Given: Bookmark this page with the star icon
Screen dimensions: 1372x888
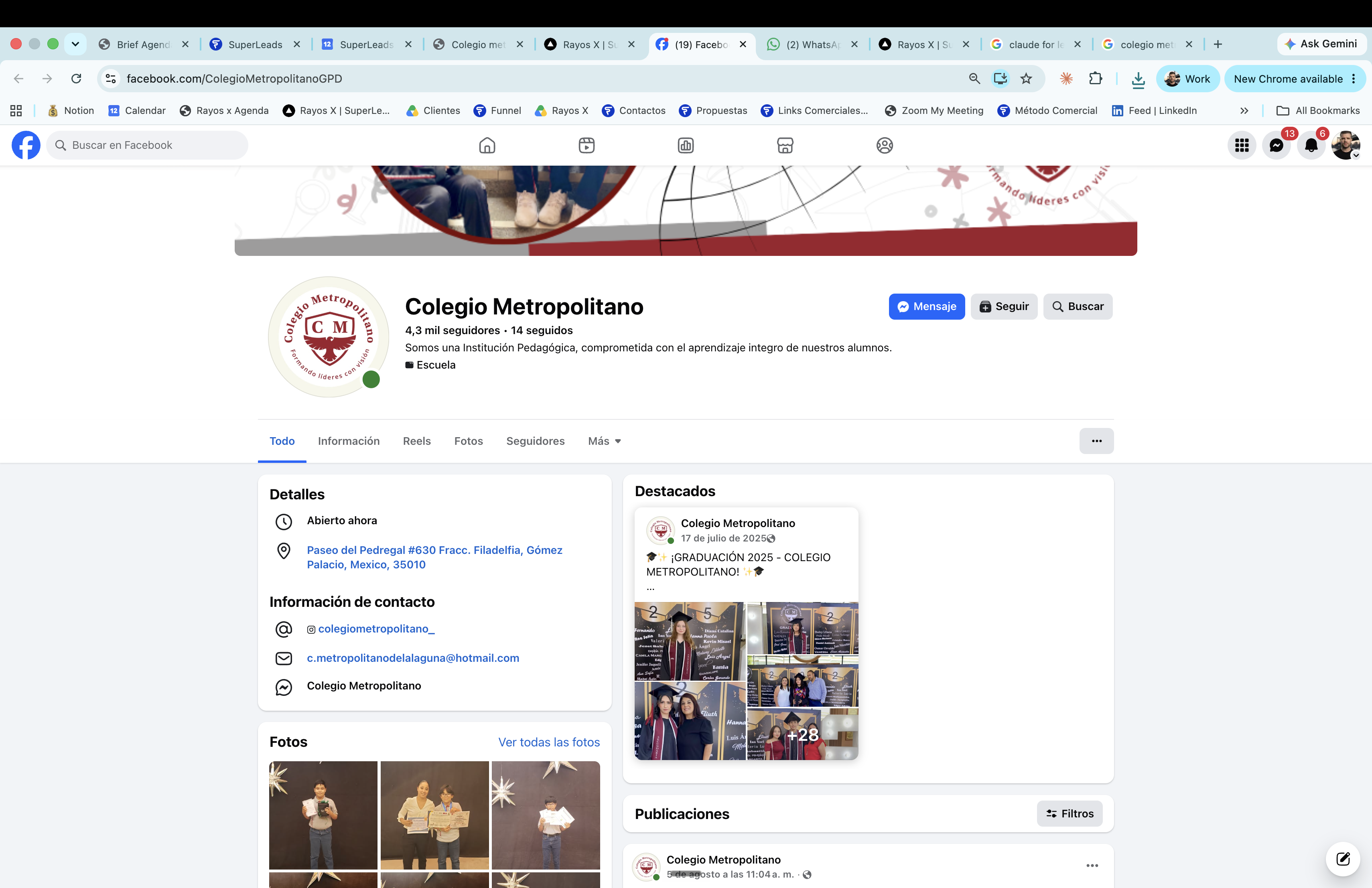Looking at the screenshot, I should tap(1026, 79).
